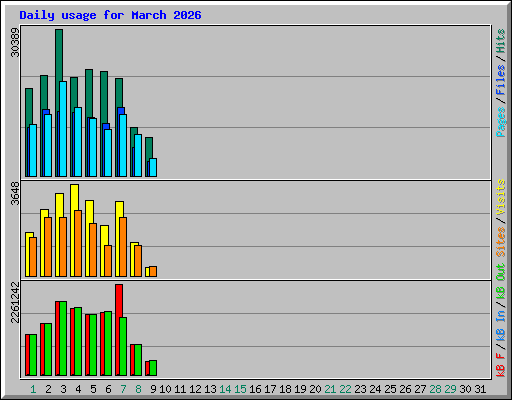
Task: Click day 24 on the x-axis
Action: (x=375, y=389)
